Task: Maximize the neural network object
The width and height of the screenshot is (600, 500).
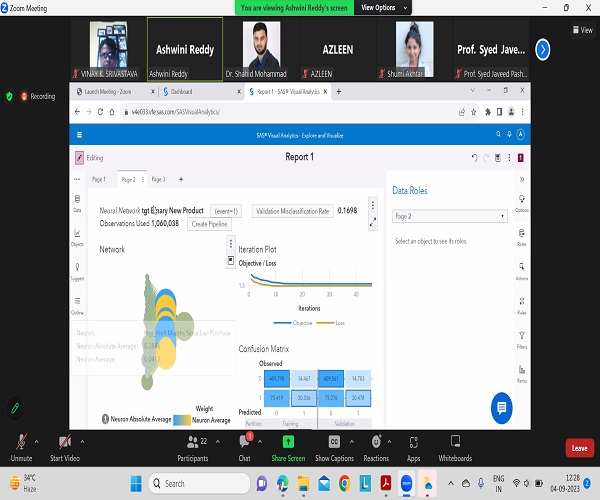Action: (x=373, y=221)
